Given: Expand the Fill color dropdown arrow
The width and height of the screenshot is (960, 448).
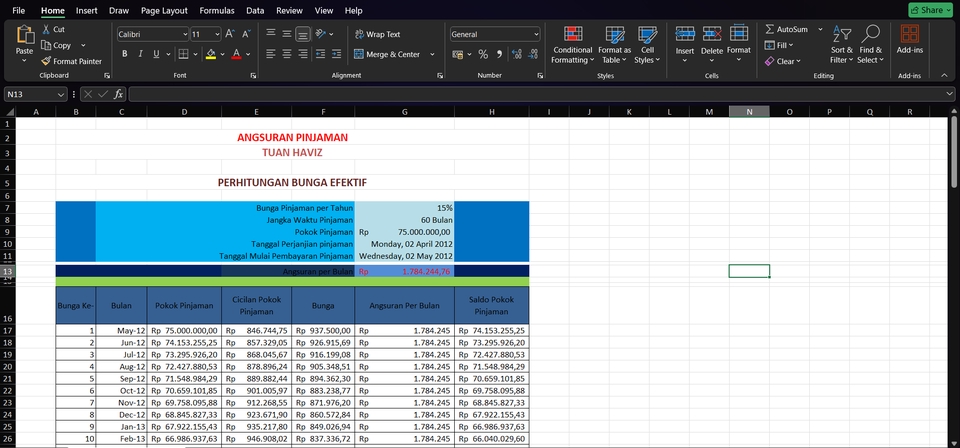Looking at the screenshot, I should pos(222,54).
